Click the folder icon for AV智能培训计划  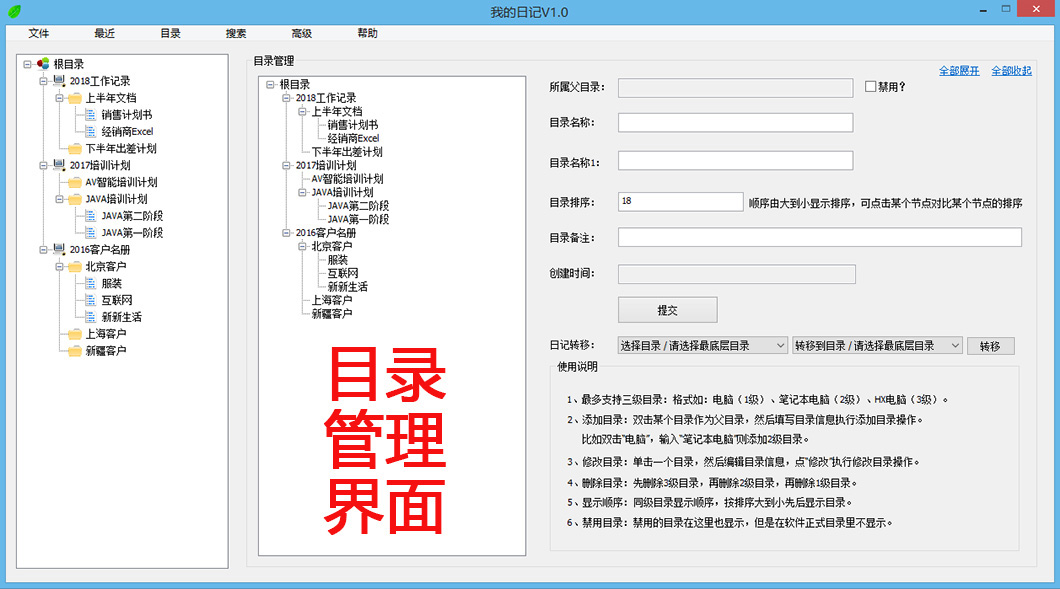point(74,183)
